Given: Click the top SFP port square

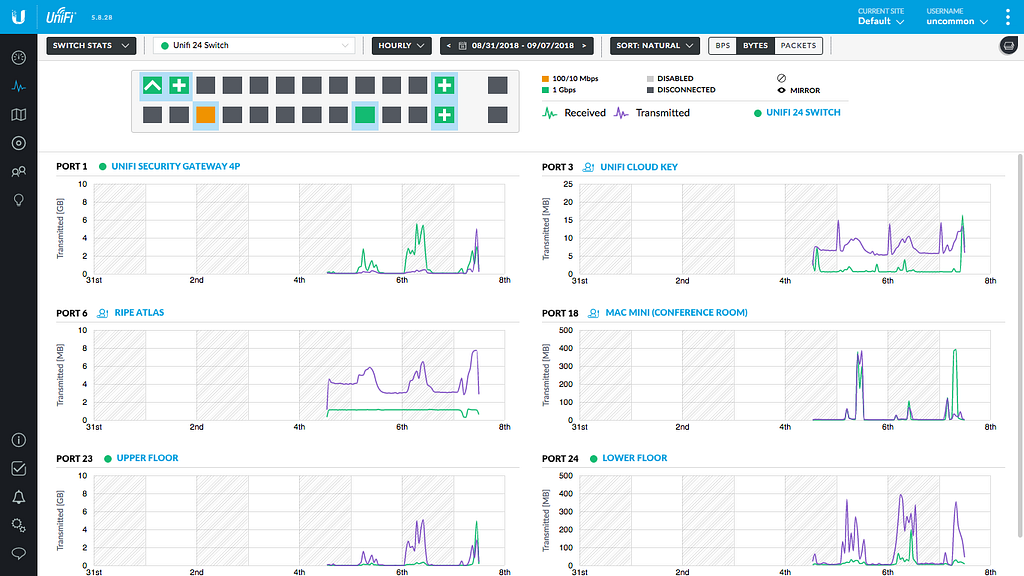Looking at the screenshot, I should [498, 86].
